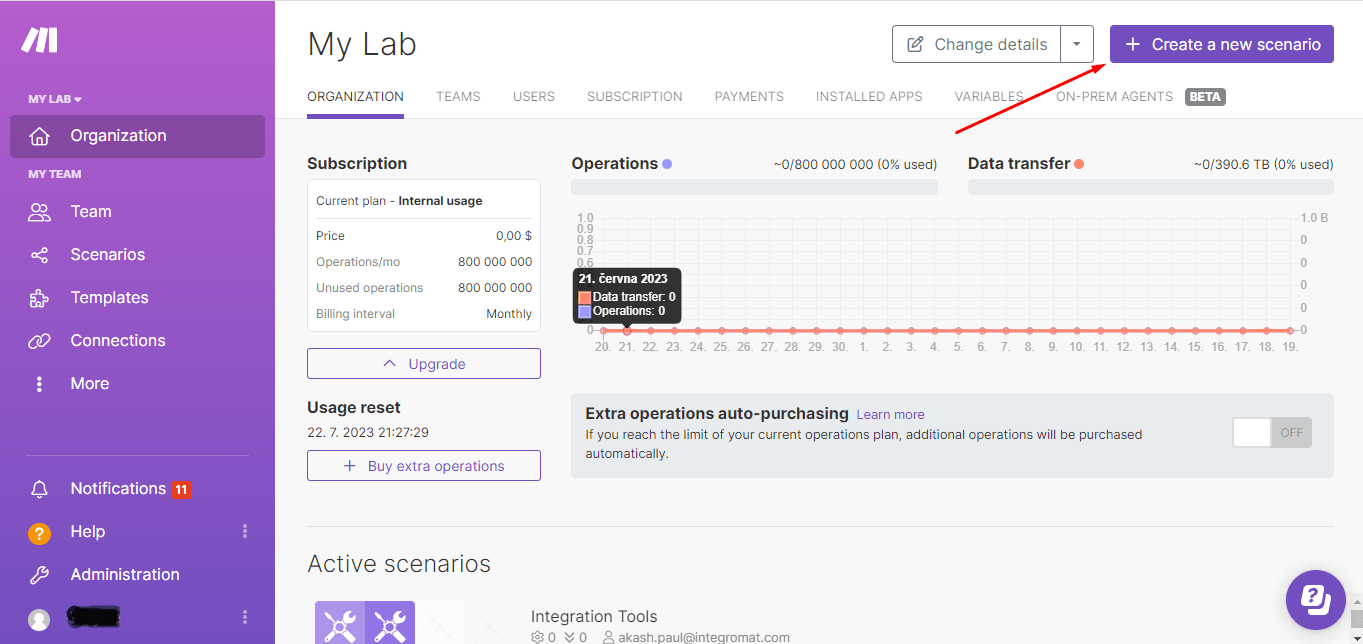This screenshot has width=1363, height=644.
Task: Open the floating chat support bubble
Action: point(1315,600)
